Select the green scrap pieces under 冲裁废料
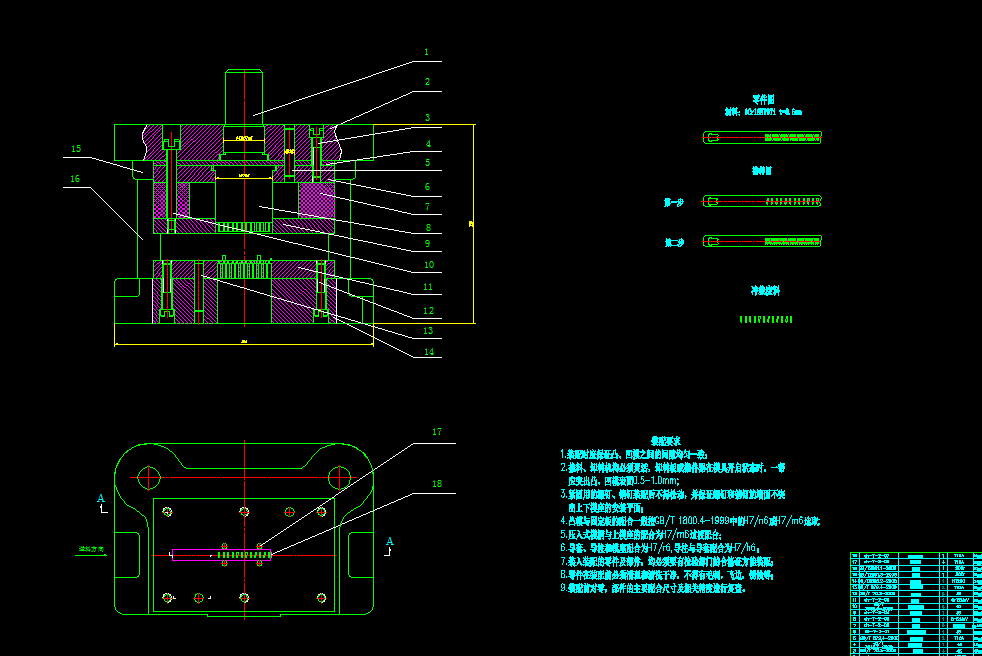 coord(766,320)
